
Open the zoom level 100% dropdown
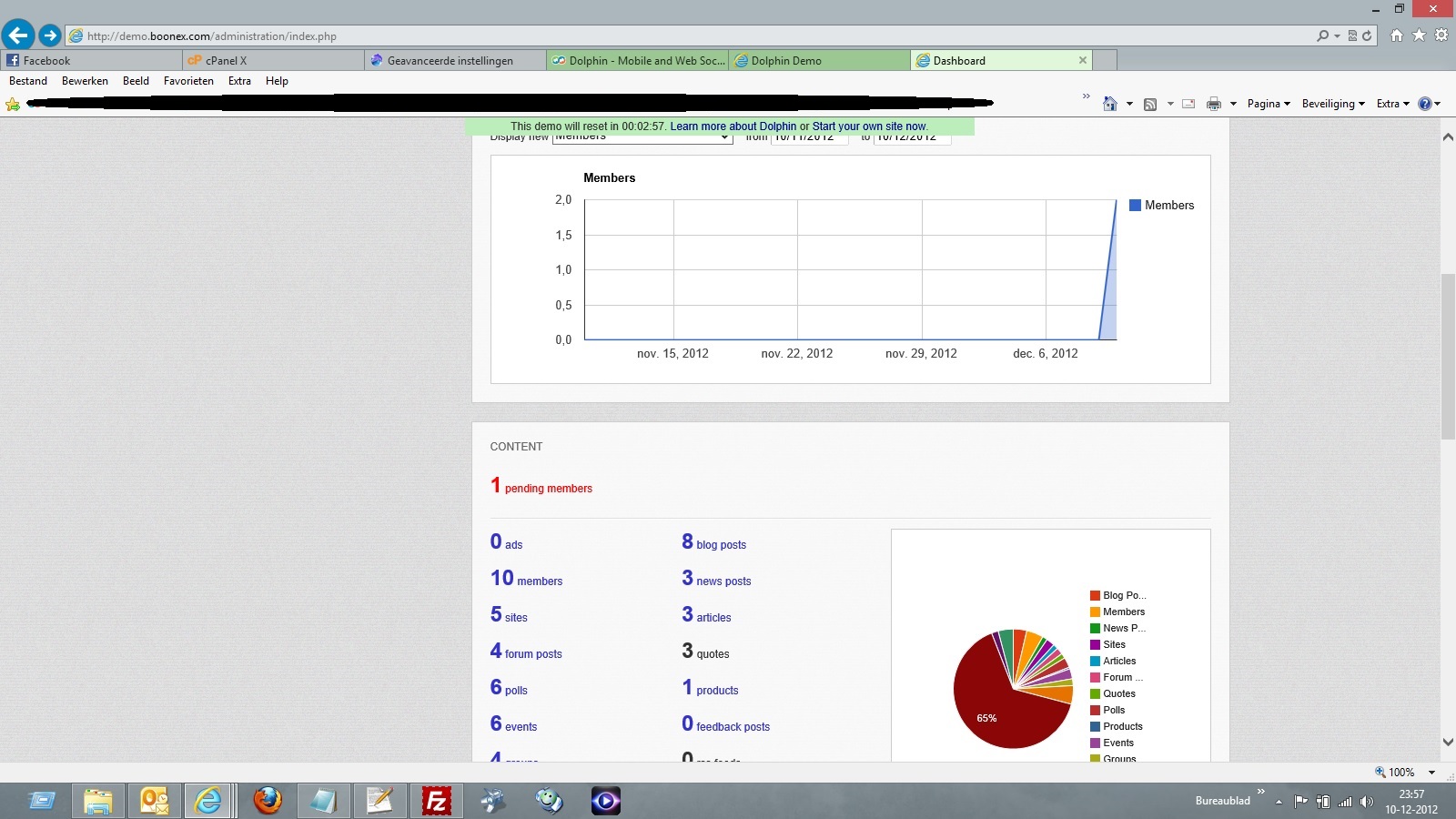tap(1431, 773)
